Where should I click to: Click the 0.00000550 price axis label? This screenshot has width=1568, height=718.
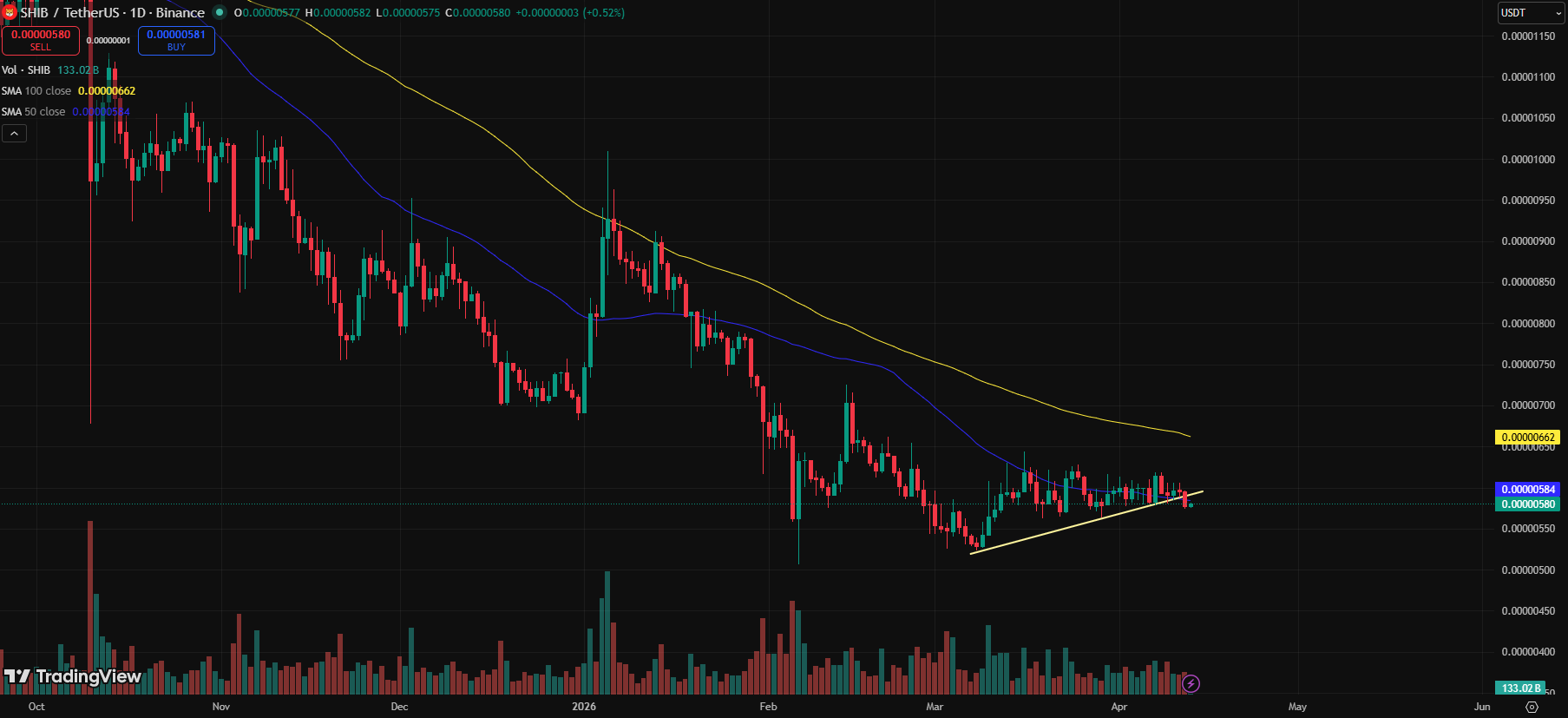[x=1528, y=529]
